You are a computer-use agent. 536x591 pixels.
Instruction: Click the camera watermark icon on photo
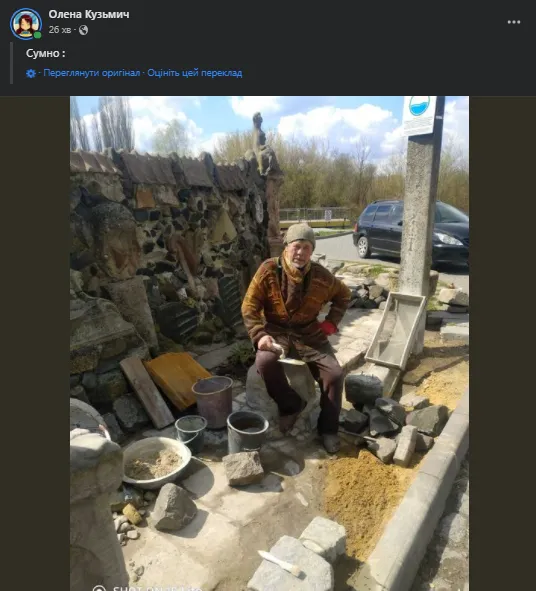(99, 588)
